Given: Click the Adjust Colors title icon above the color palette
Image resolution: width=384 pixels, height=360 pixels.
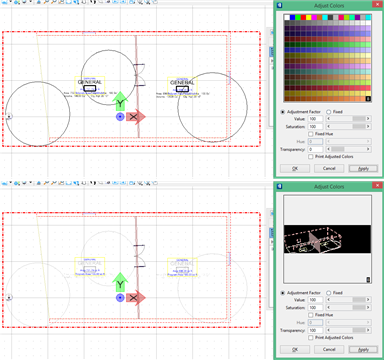Looking at the screenshot, I should pyautogui.click(x=280, y=5).
